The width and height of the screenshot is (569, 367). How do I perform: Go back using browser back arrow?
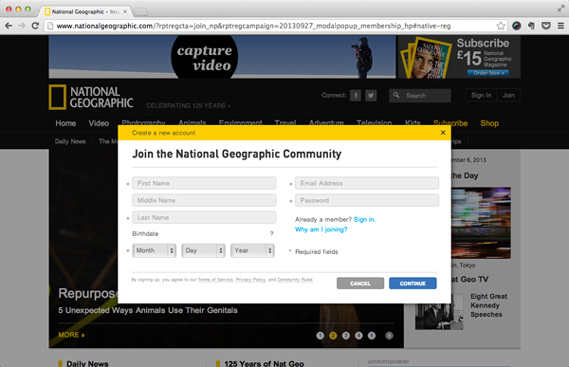9,26
